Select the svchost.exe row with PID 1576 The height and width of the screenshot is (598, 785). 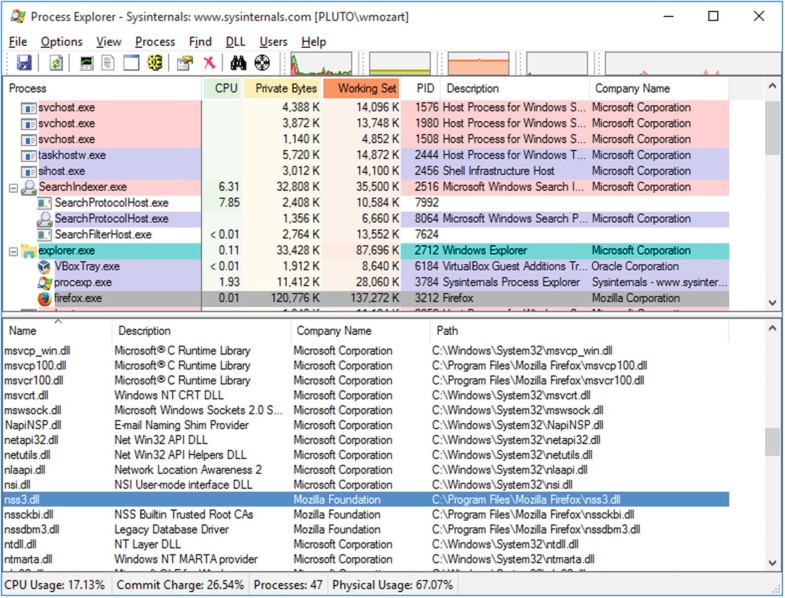coord(366,108)
